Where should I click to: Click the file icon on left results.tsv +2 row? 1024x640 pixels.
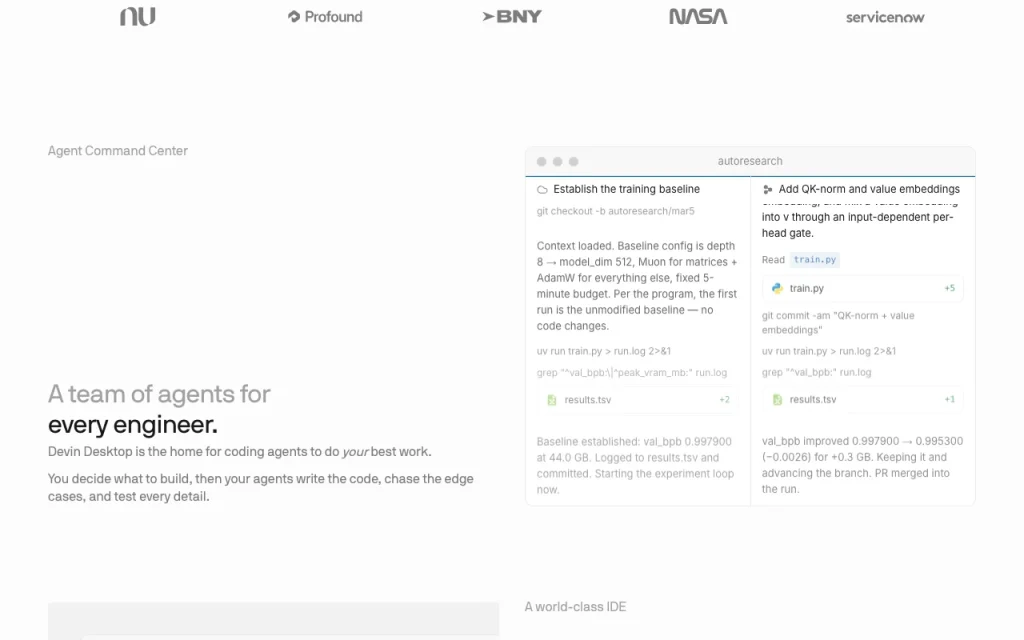552,400
